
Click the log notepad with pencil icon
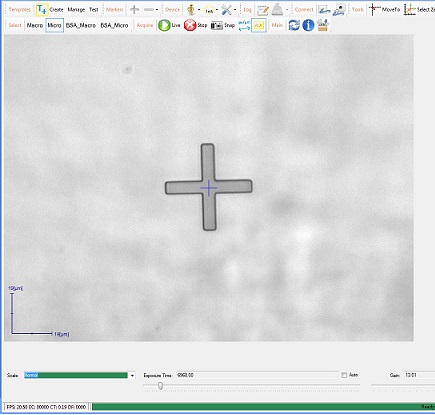263,10
